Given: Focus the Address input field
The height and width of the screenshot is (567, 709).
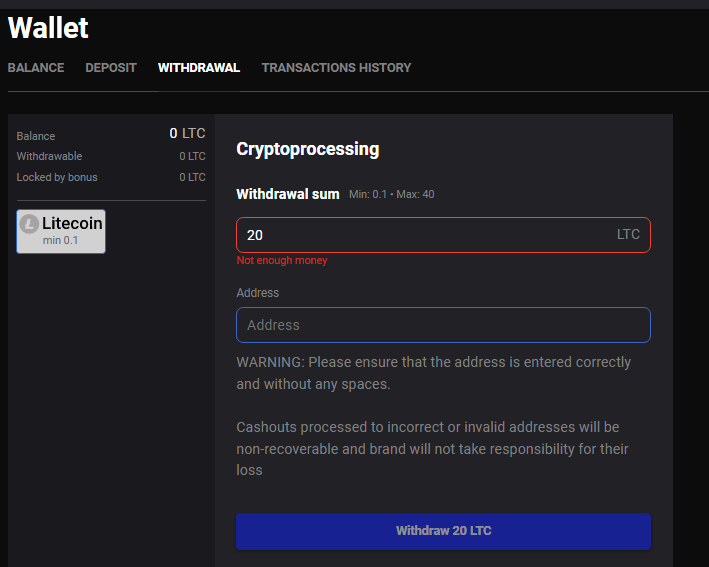Looking at the screenshot, I should (x=443, y=325).
